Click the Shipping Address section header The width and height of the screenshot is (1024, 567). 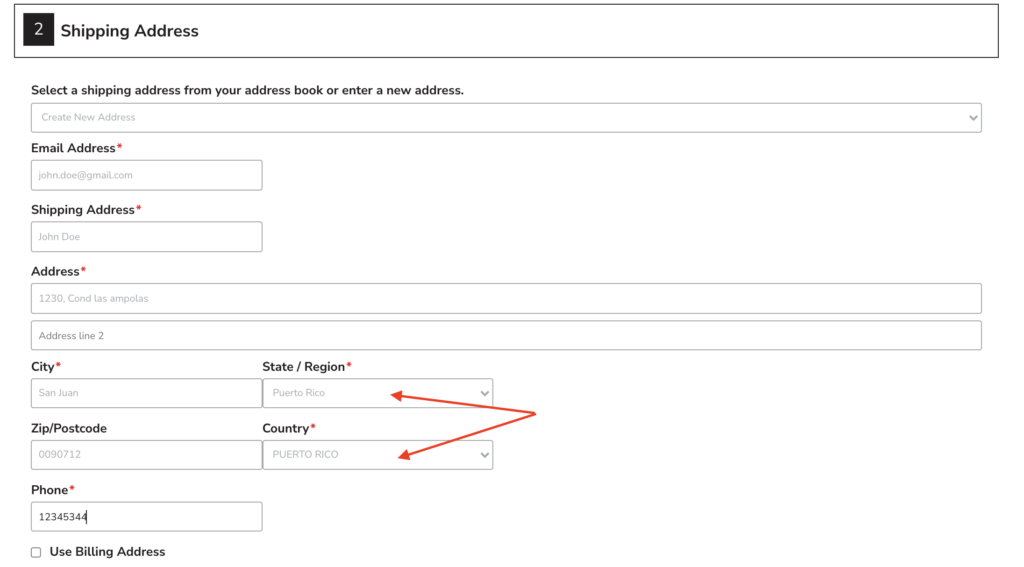coord(129,31)
